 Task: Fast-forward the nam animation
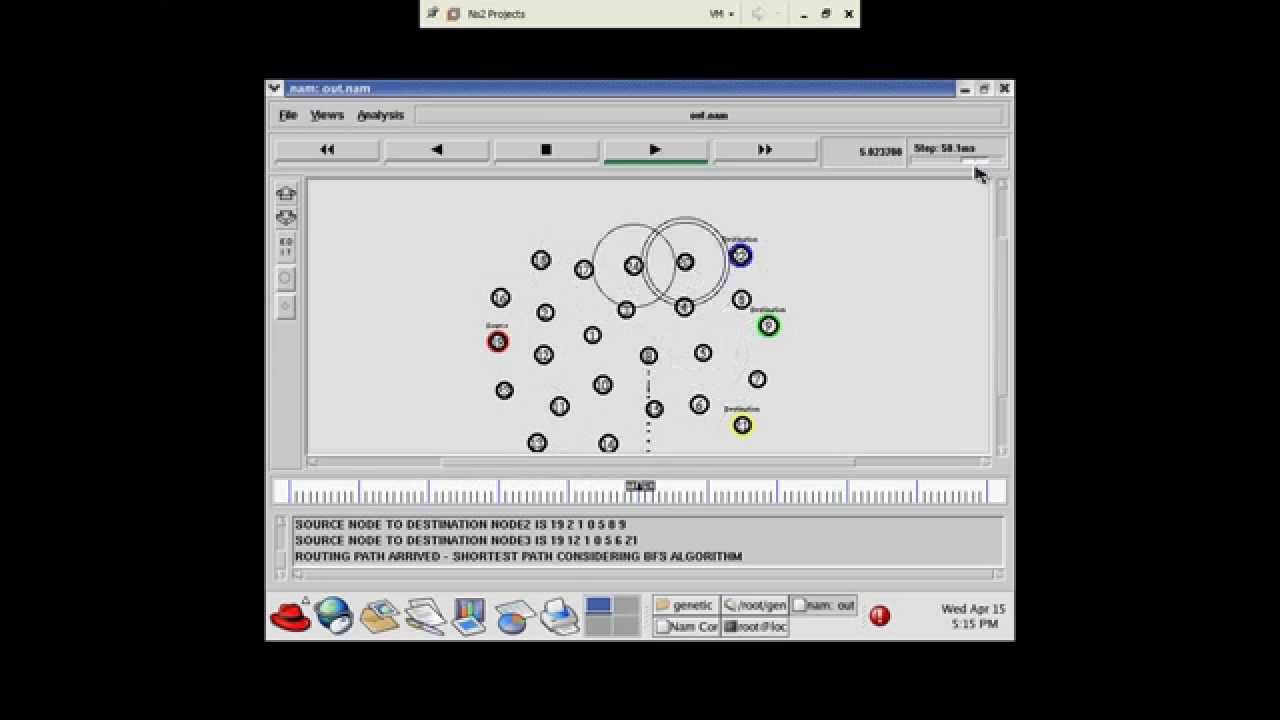[765, 150]
